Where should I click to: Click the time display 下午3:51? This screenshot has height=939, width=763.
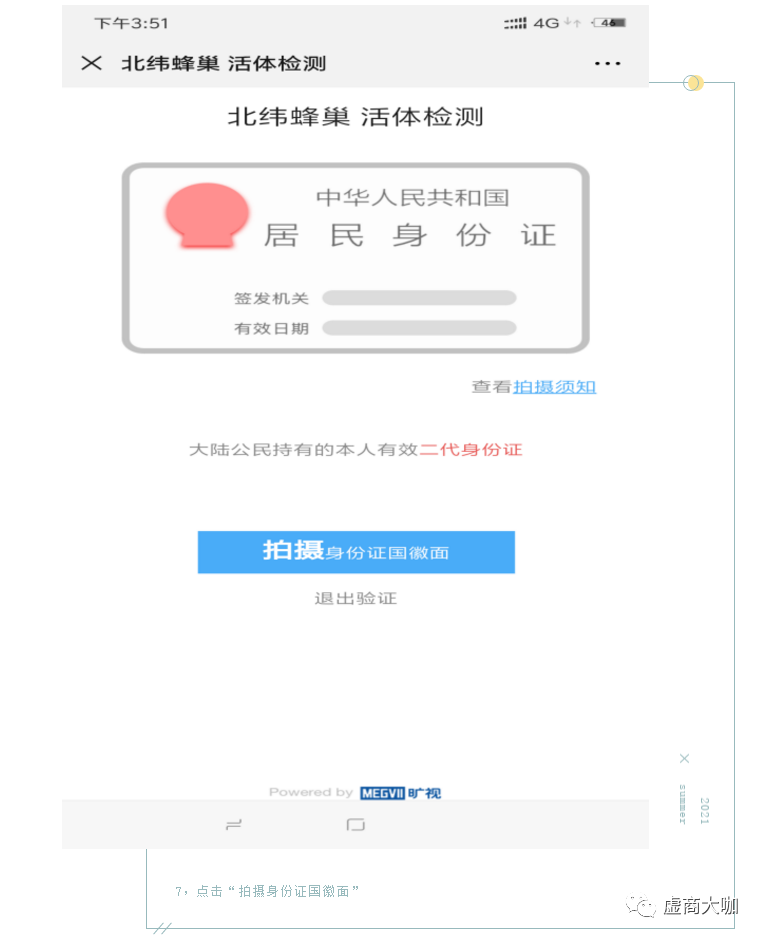(x=131, y=23)
